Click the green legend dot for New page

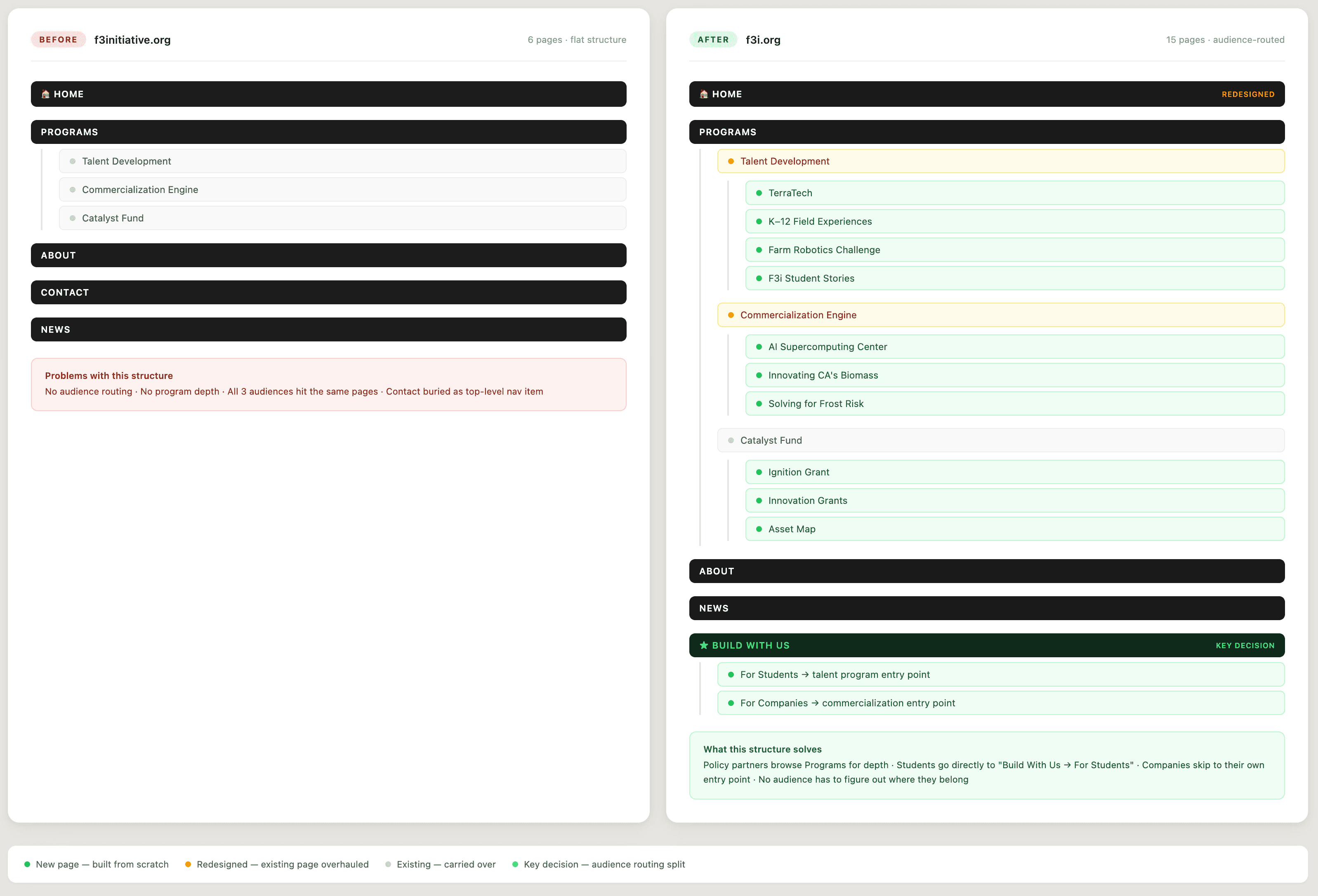pos(27,864)
